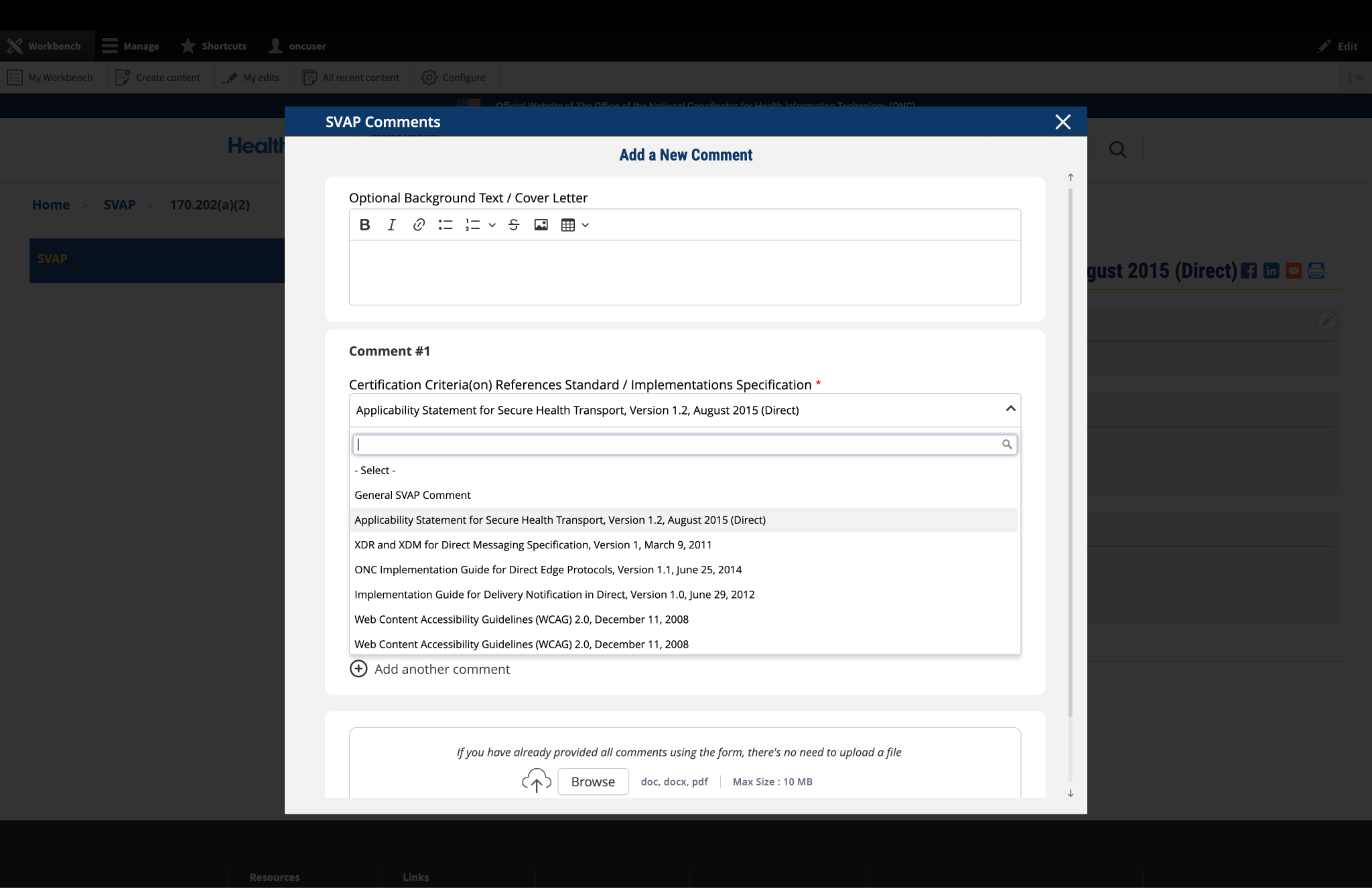Insert a bulleted list
Viewport: 1372px width, 888px height.
tap(445, 225)
